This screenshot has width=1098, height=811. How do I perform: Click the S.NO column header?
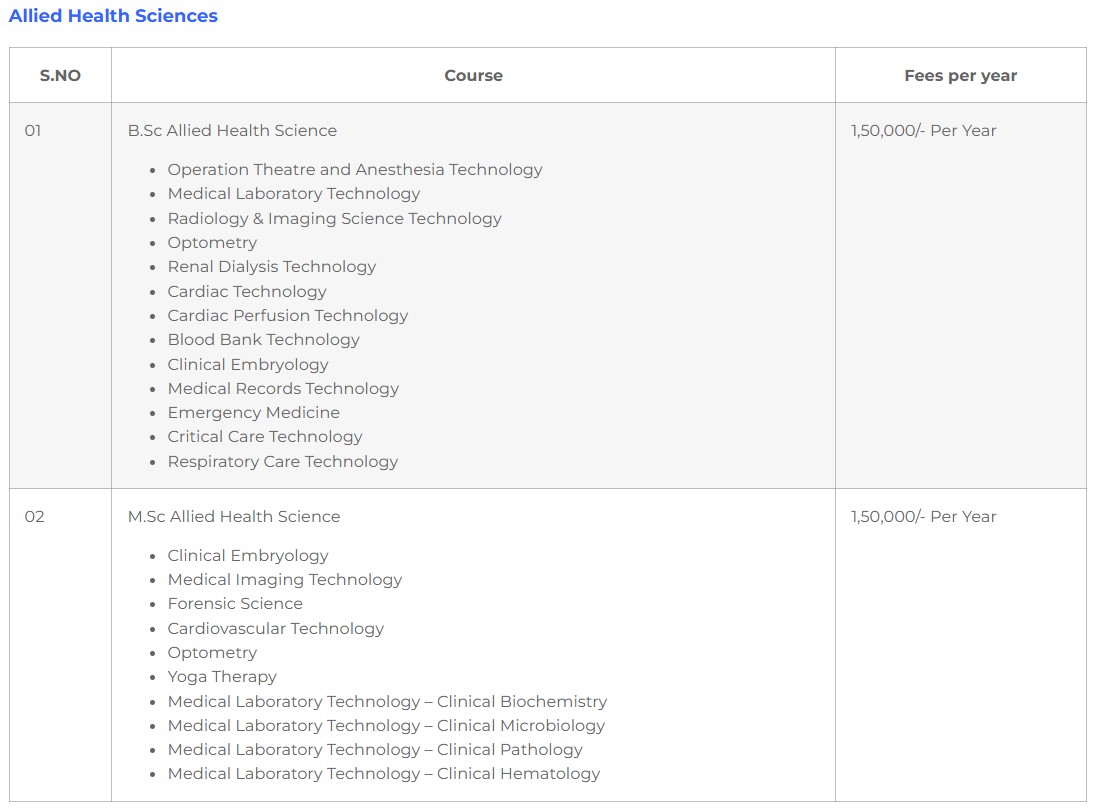point(60,75)
